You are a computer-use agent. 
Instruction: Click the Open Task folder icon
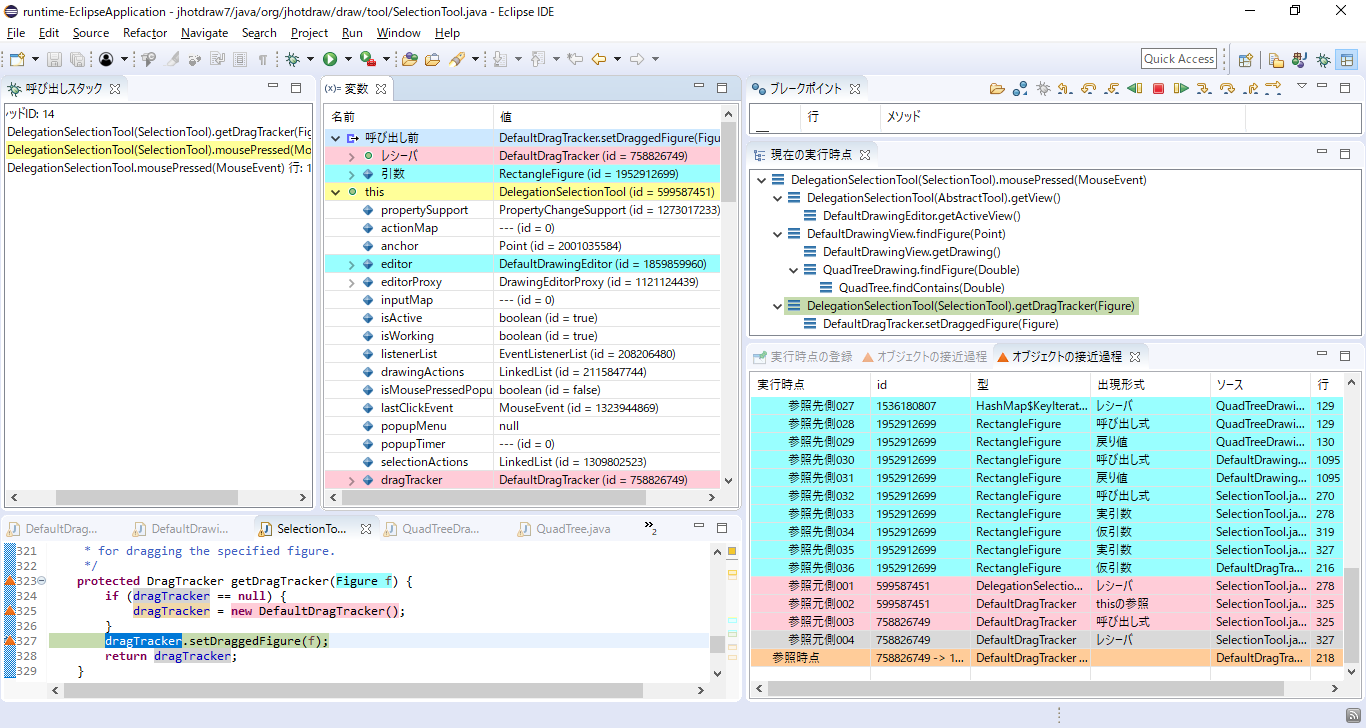[432, 59]
